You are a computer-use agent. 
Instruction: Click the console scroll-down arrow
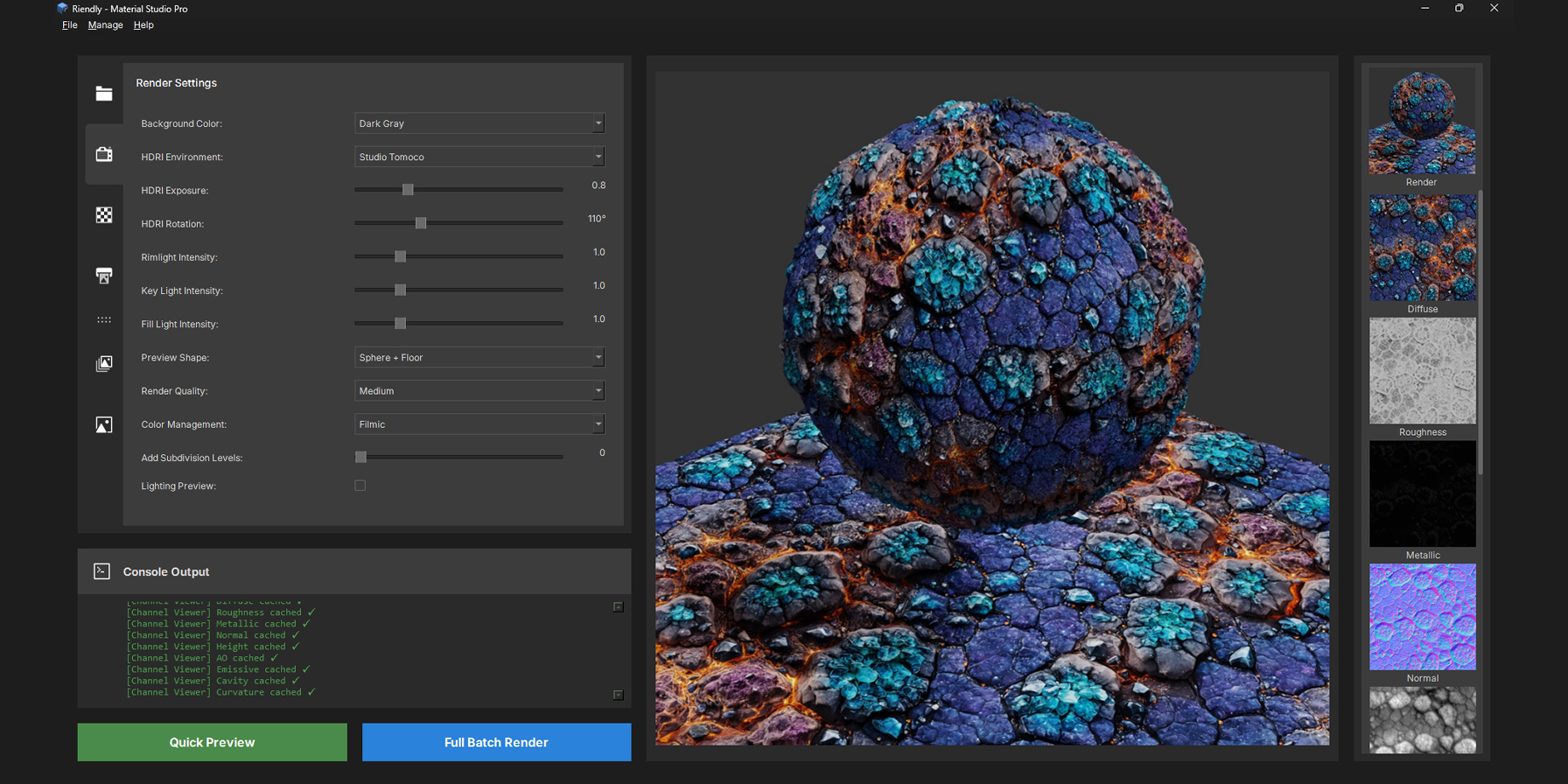[x=618, y=695]
